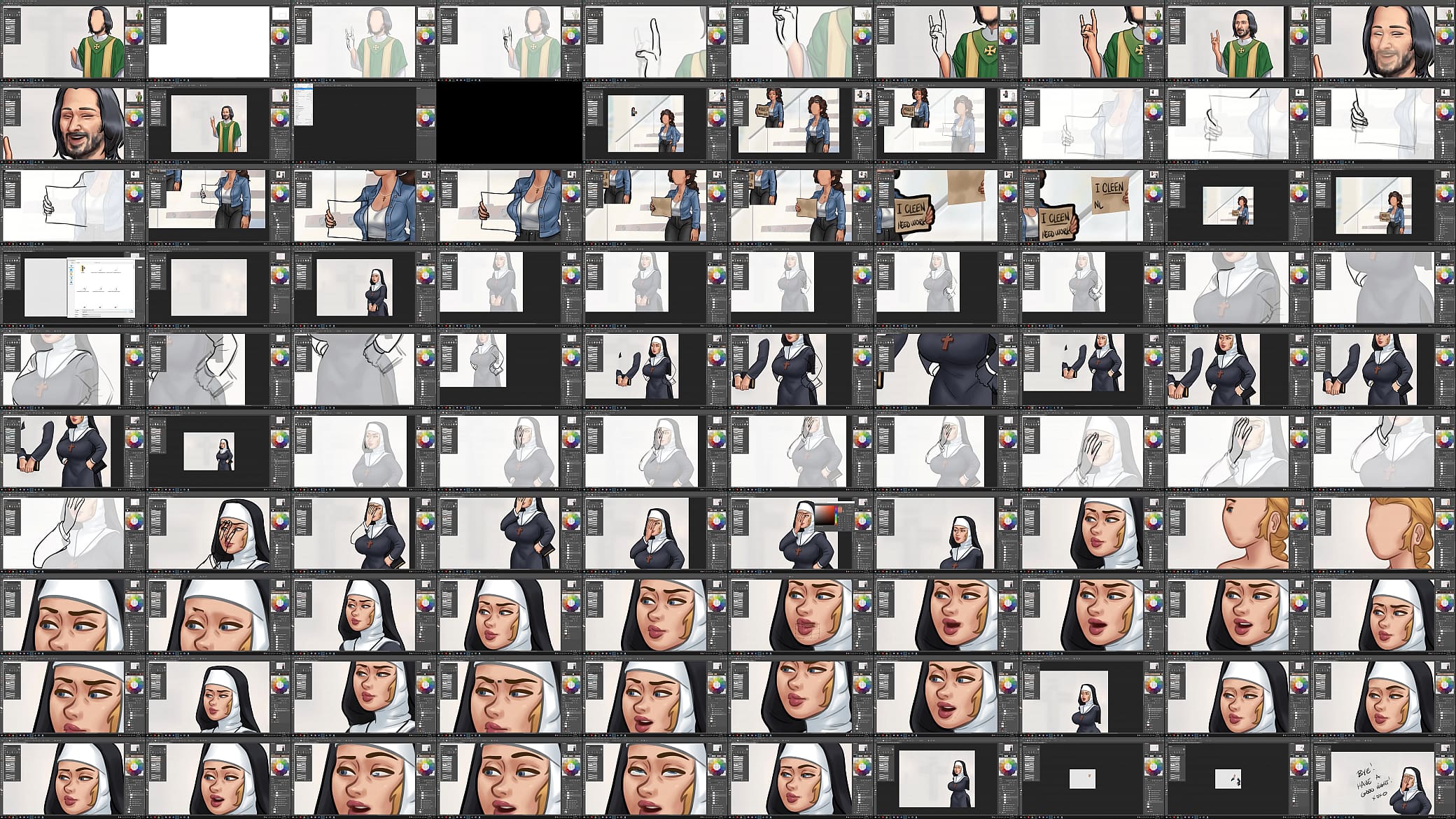Select the final frame with handwritten 'Bye! Have a good night'

[1382, 777]
